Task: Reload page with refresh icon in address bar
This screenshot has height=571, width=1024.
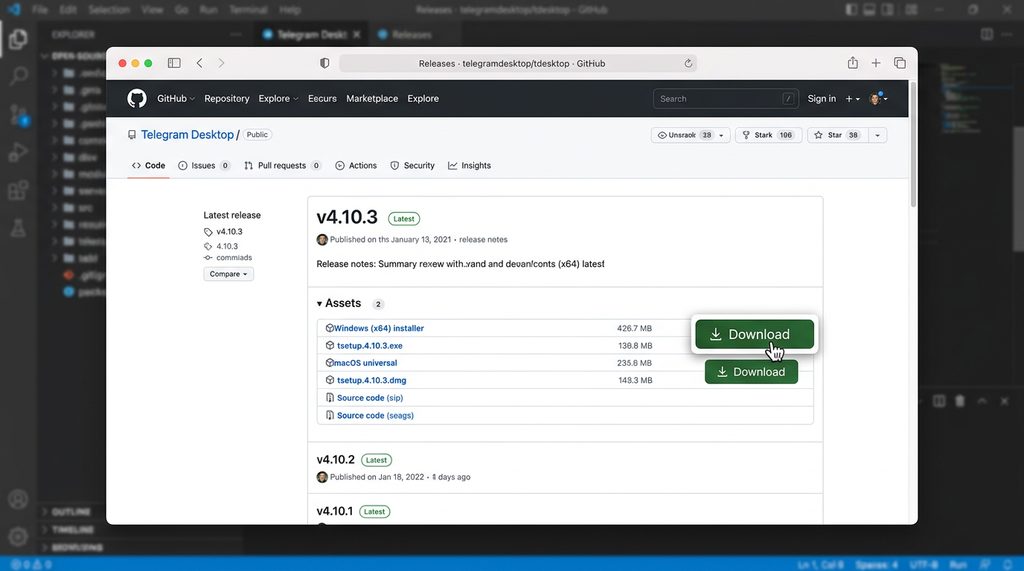Action: click(688, 63)
